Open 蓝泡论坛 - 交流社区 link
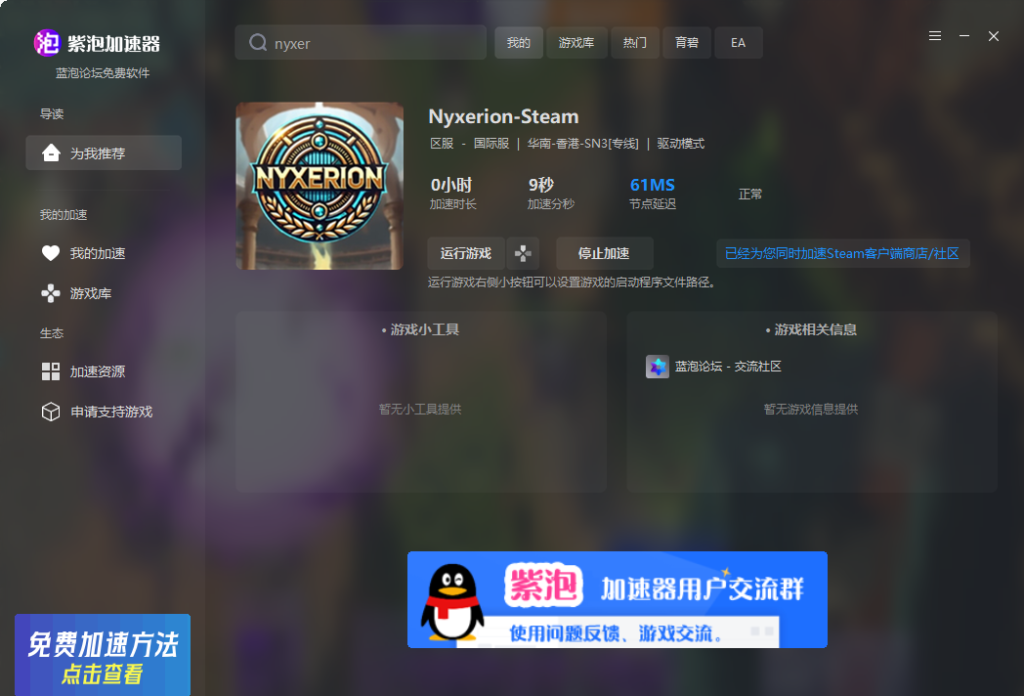This screenshot has height=696, width=1024. (728, 366)
